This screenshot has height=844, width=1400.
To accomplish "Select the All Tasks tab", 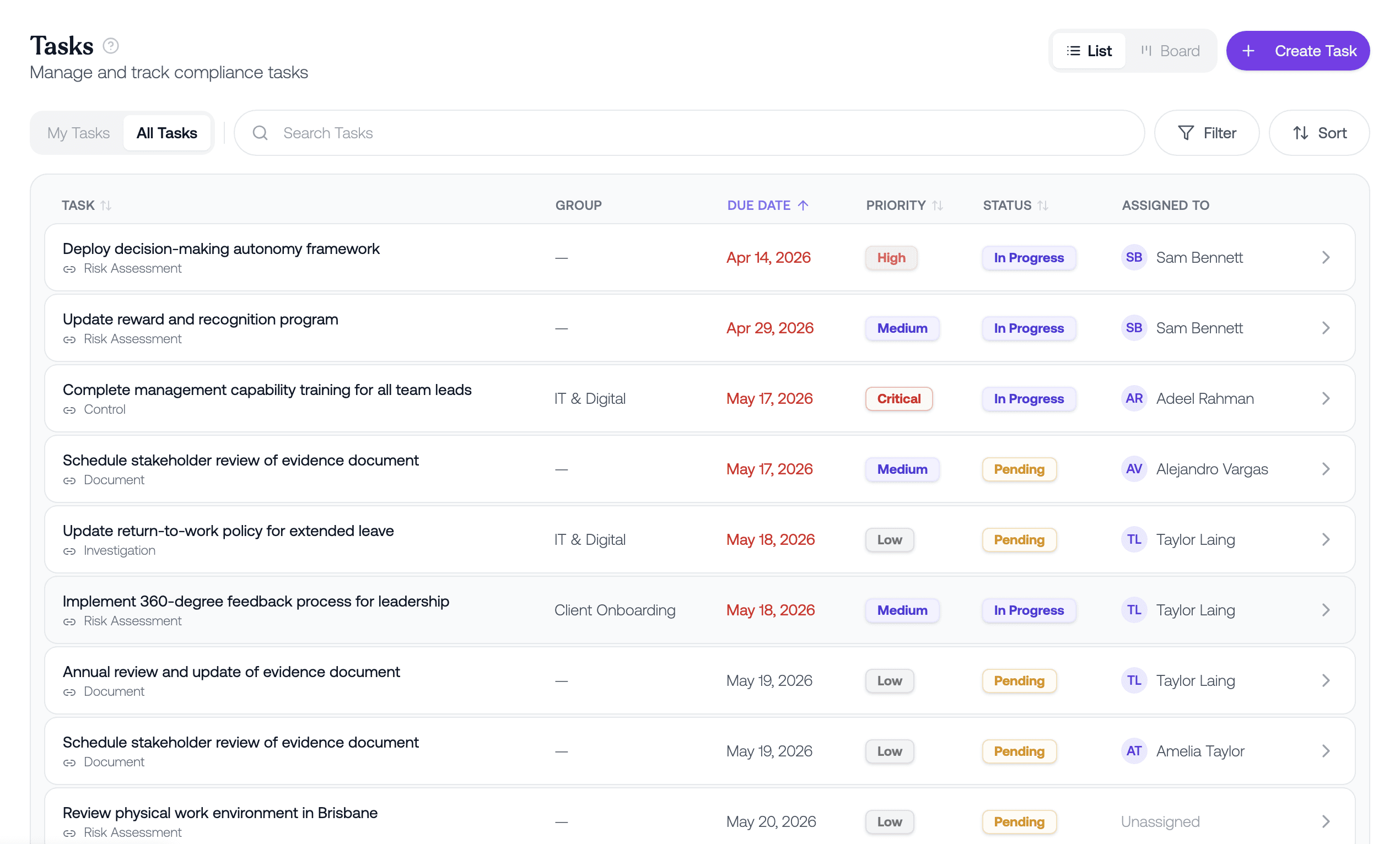I will [x=166, y=133].
